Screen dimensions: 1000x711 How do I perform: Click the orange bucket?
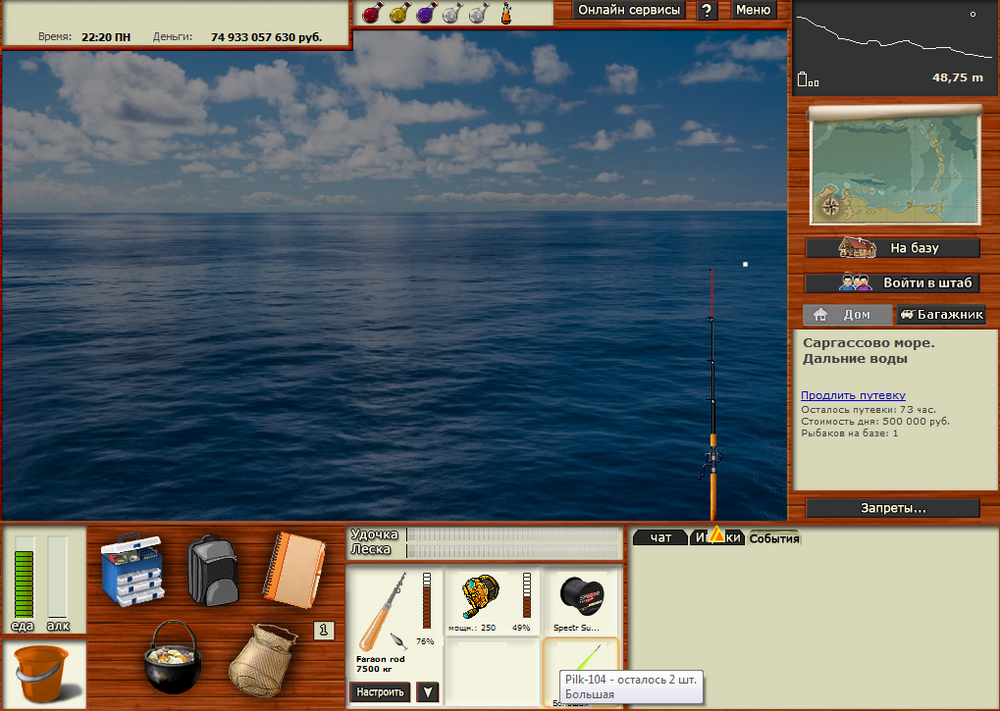pyautogui.click(x=43, y=672)
